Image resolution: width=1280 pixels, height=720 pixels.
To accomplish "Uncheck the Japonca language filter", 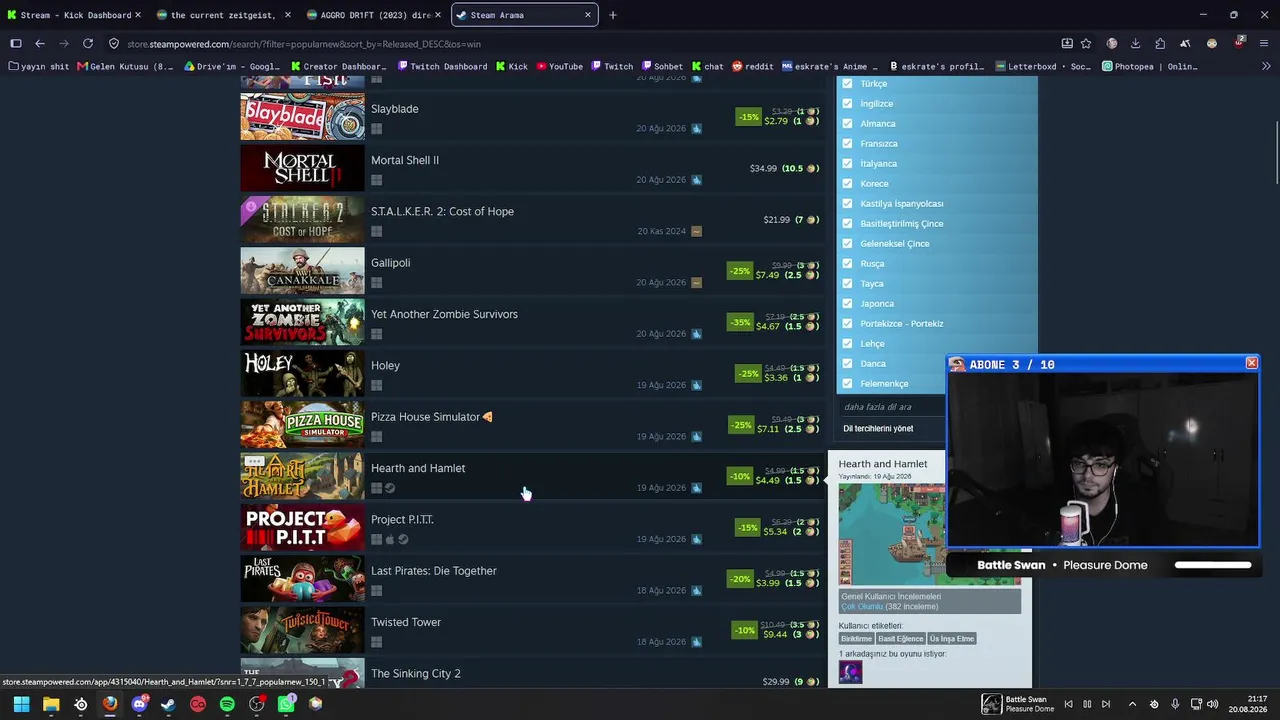I will coord(847,304).
